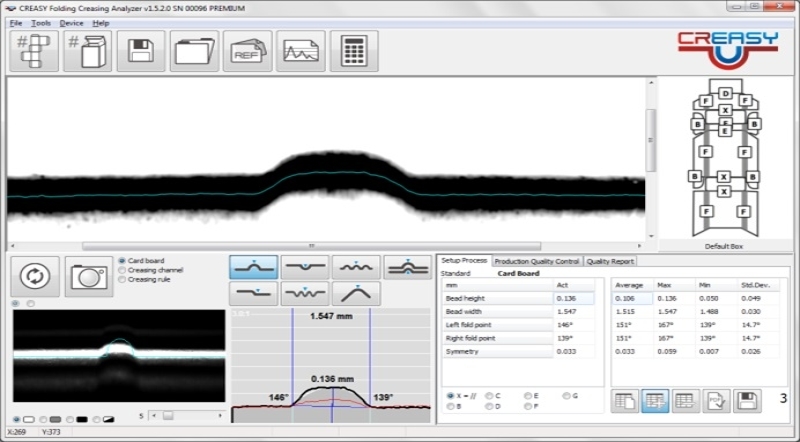Click the Bead height Act value 0.136
The image size is (800, 442).
[x=574, y=299]
